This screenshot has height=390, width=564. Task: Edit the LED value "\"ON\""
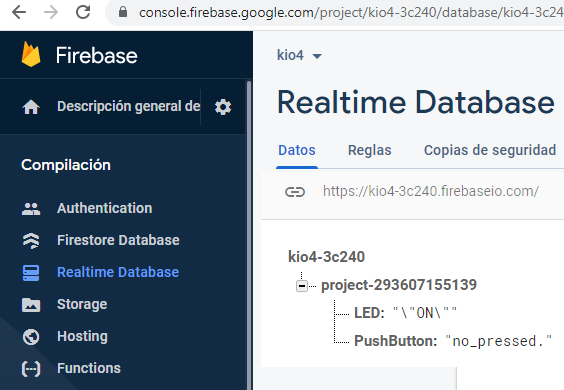[x=425, y=313]
